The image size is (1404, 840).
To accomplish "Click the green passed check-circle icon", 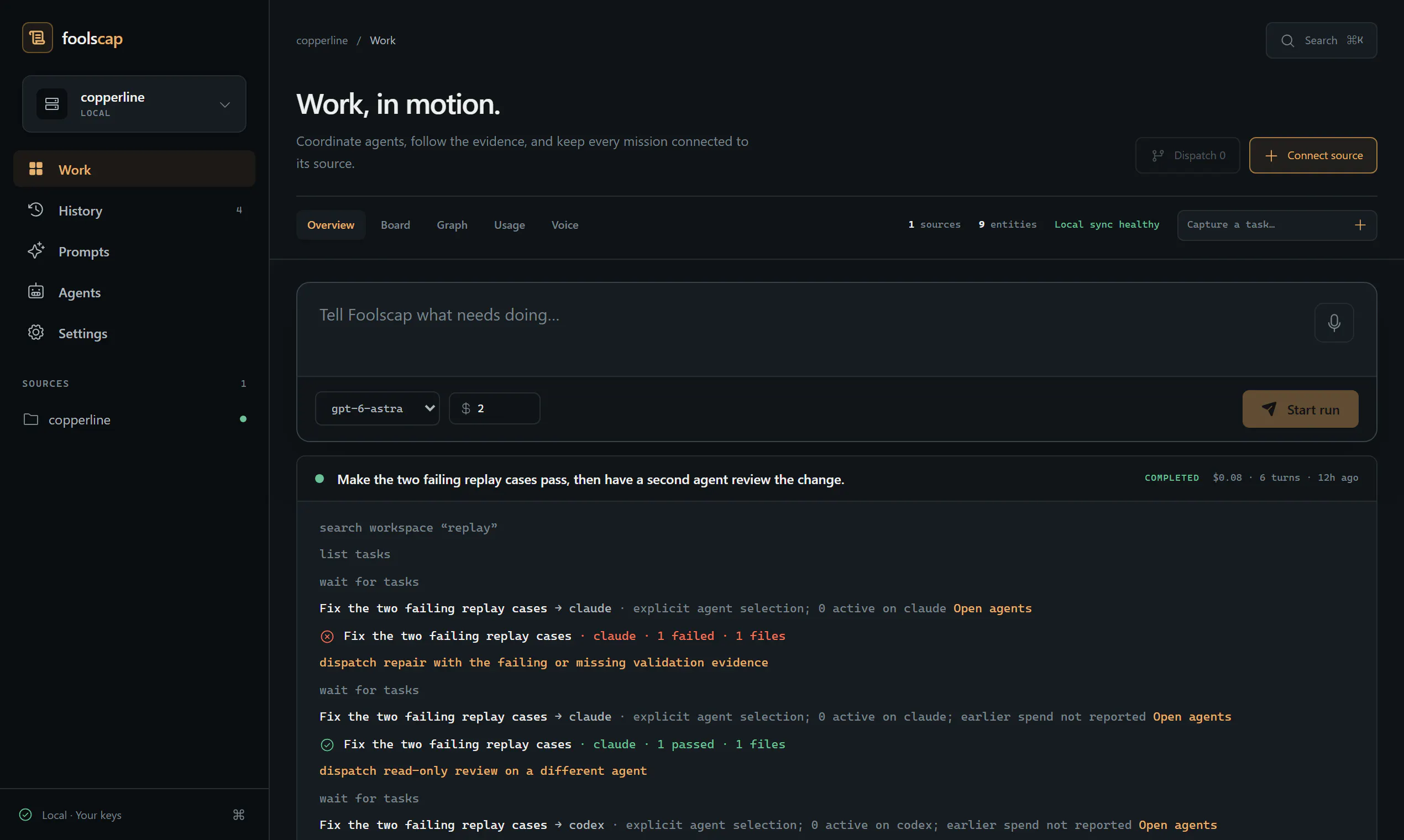I will [327, 745].
